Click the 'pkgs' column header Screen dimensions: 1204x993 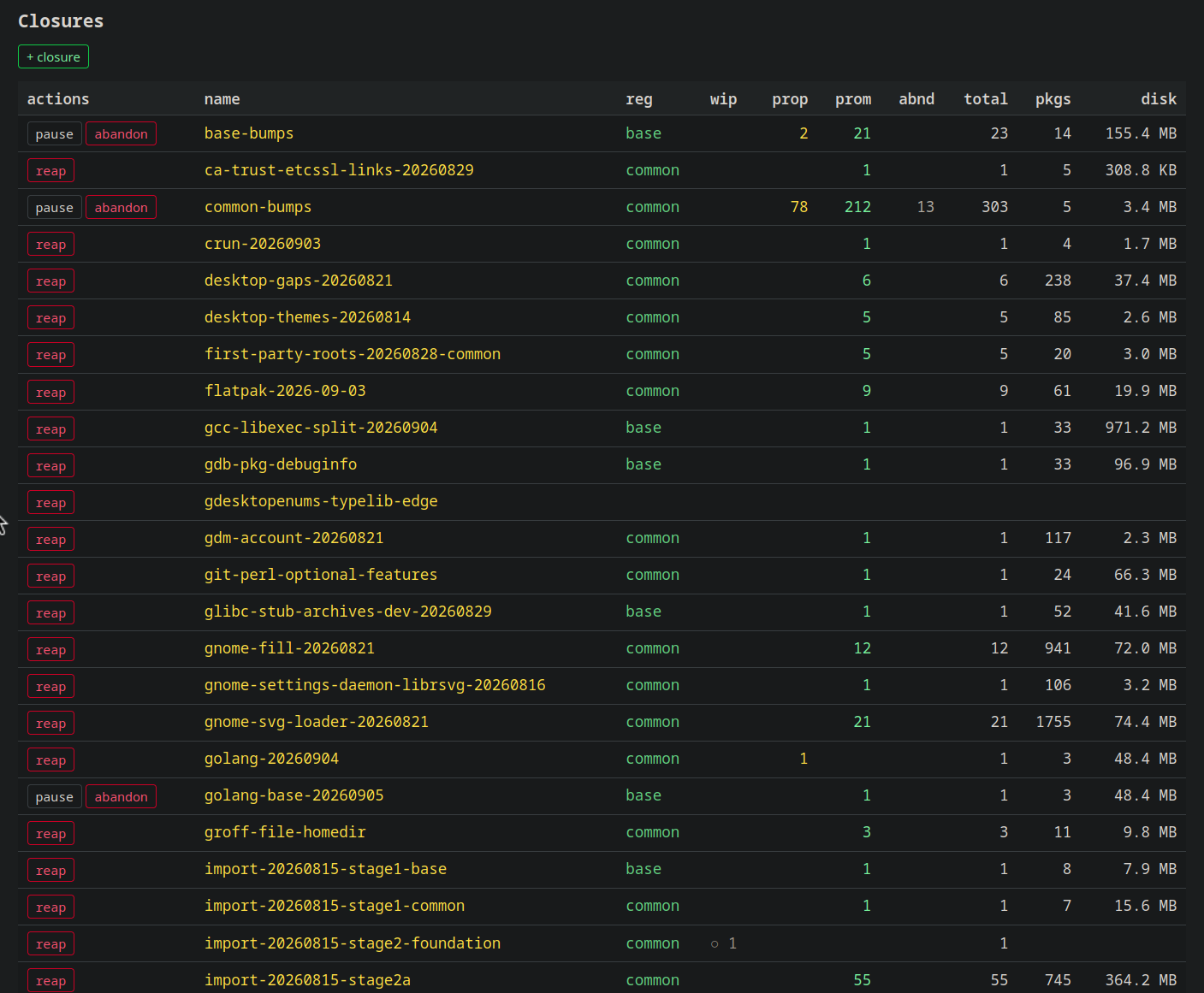pos(1053,99)
